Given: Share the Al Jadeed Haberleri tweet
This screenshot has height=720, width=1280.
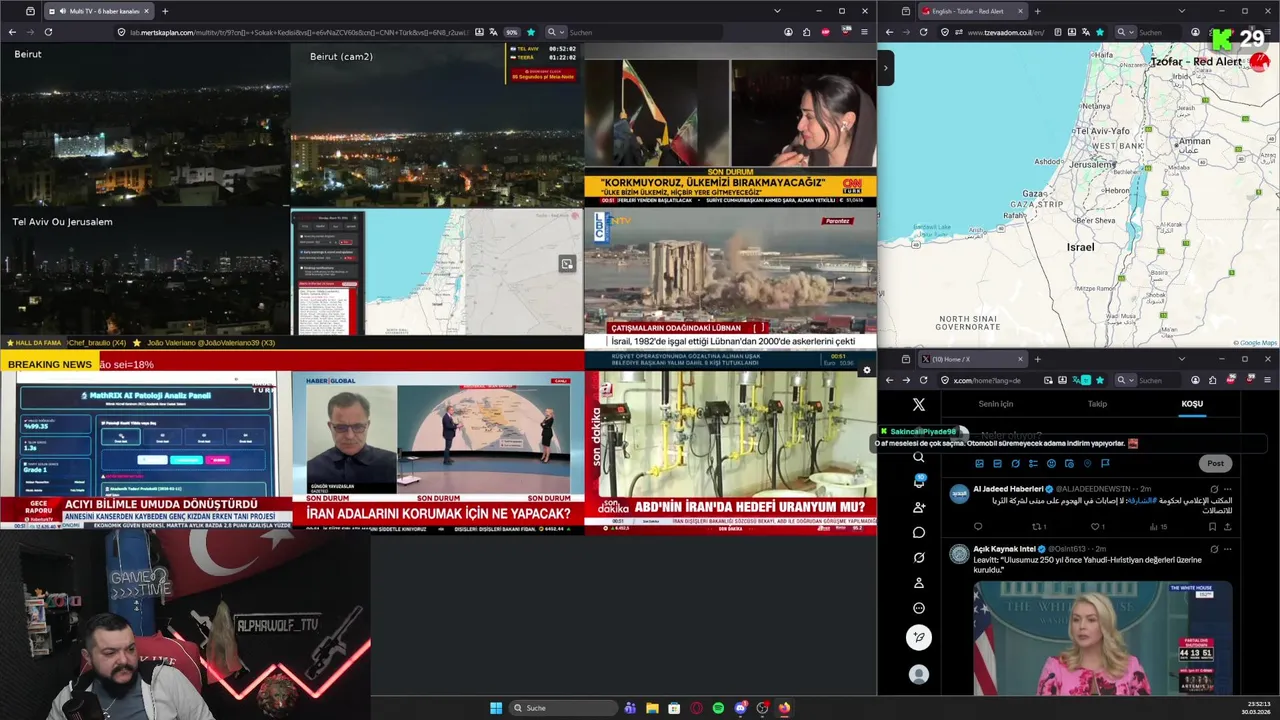Looking at the screenshot, I should [x=1227, y=526].
